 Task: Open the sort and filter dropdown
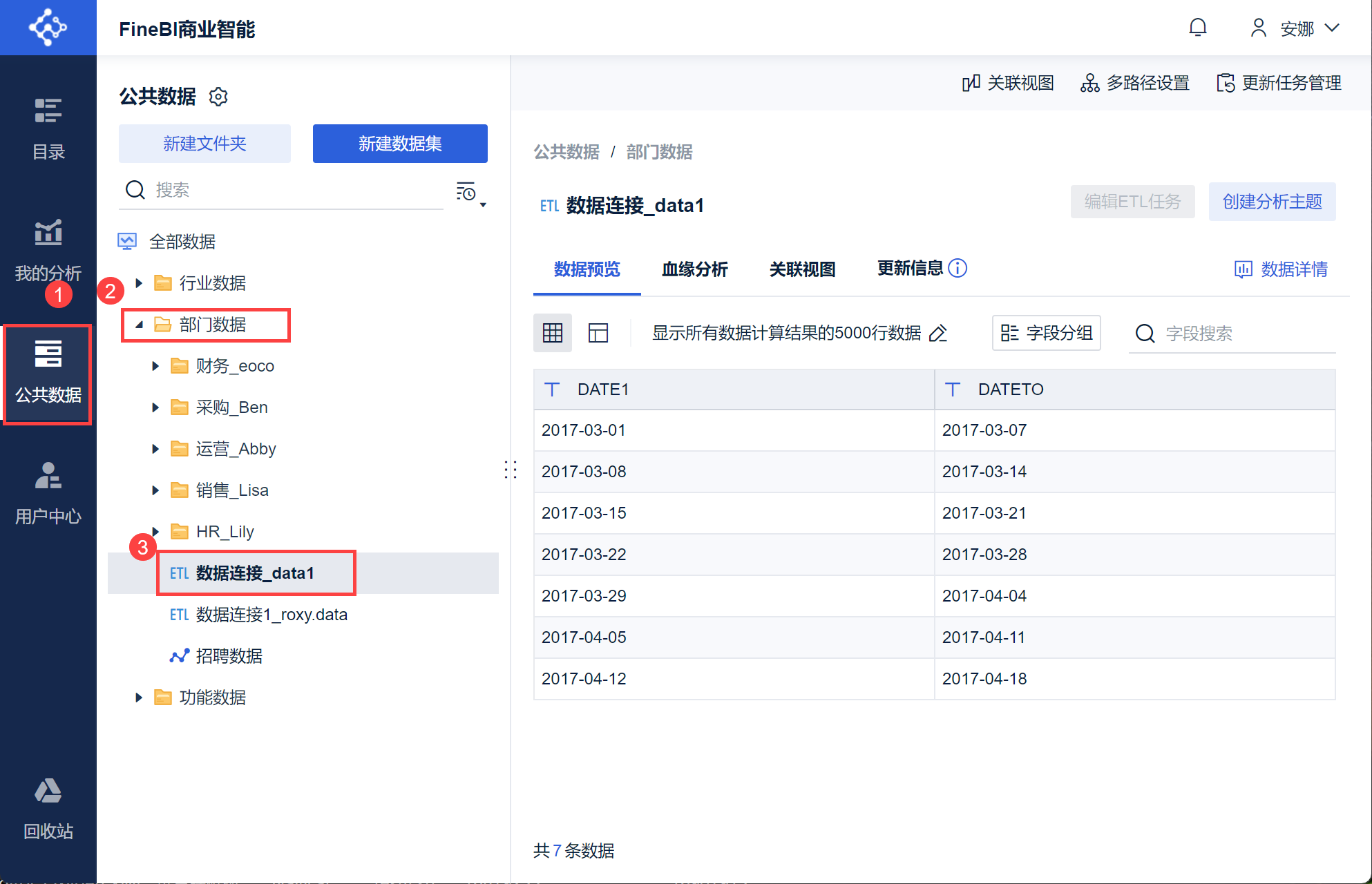(x=470, y=194)
